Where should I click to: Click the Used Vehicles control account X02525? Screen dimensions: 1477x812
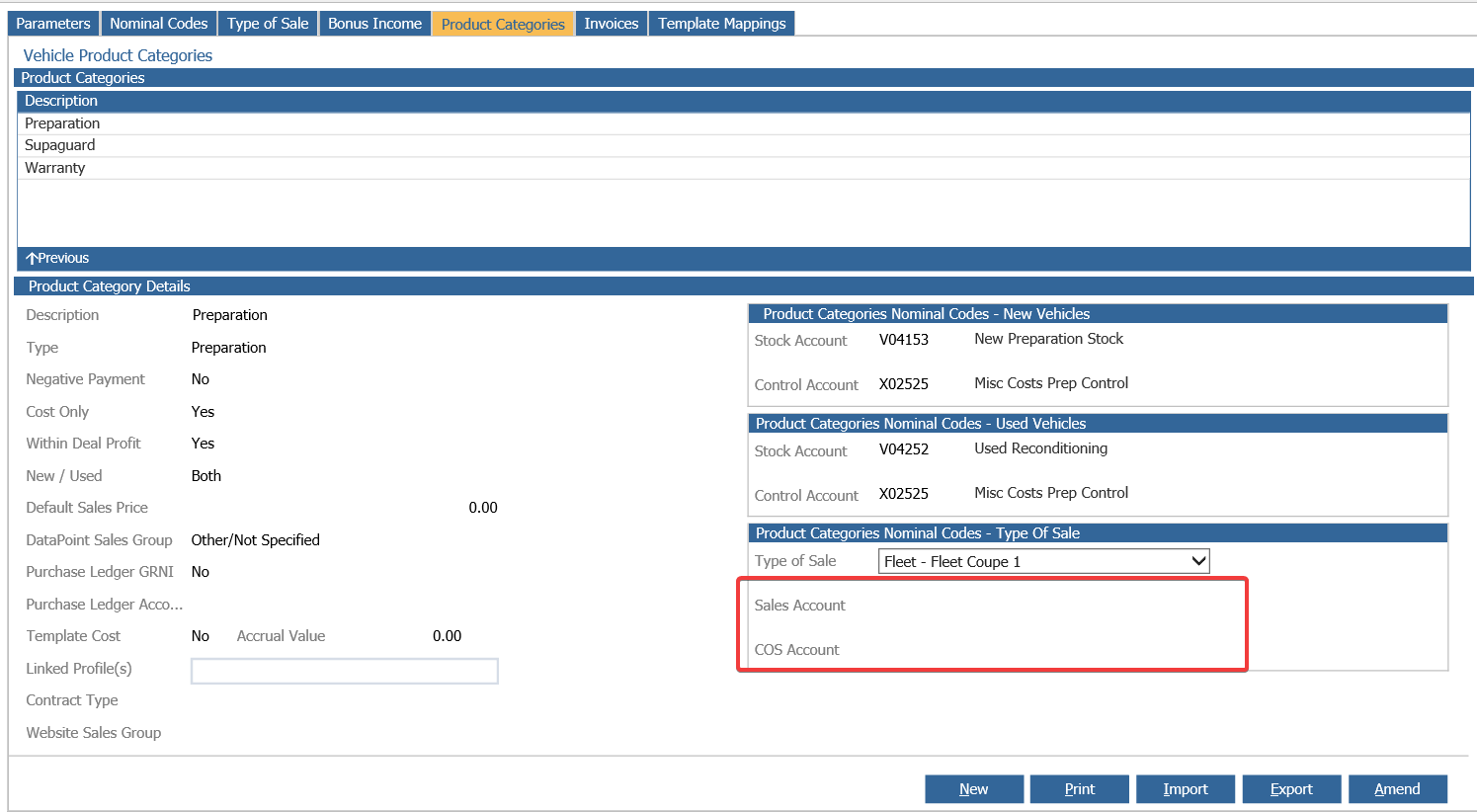904,494
